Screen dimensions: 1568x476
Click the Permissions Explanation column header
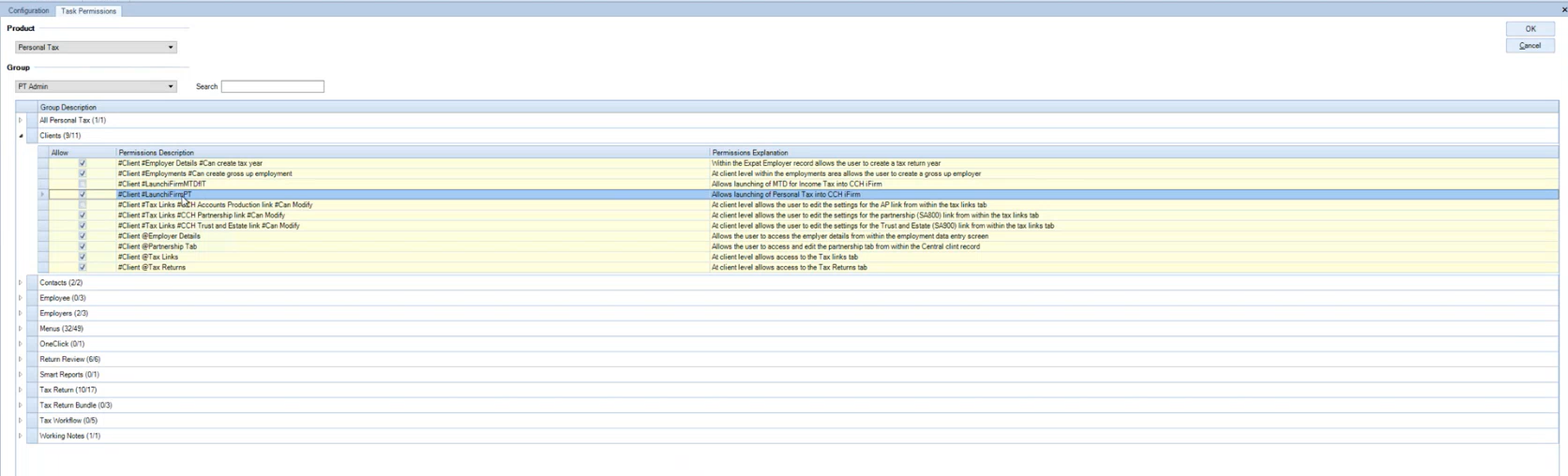click(x=1134, y=152)
